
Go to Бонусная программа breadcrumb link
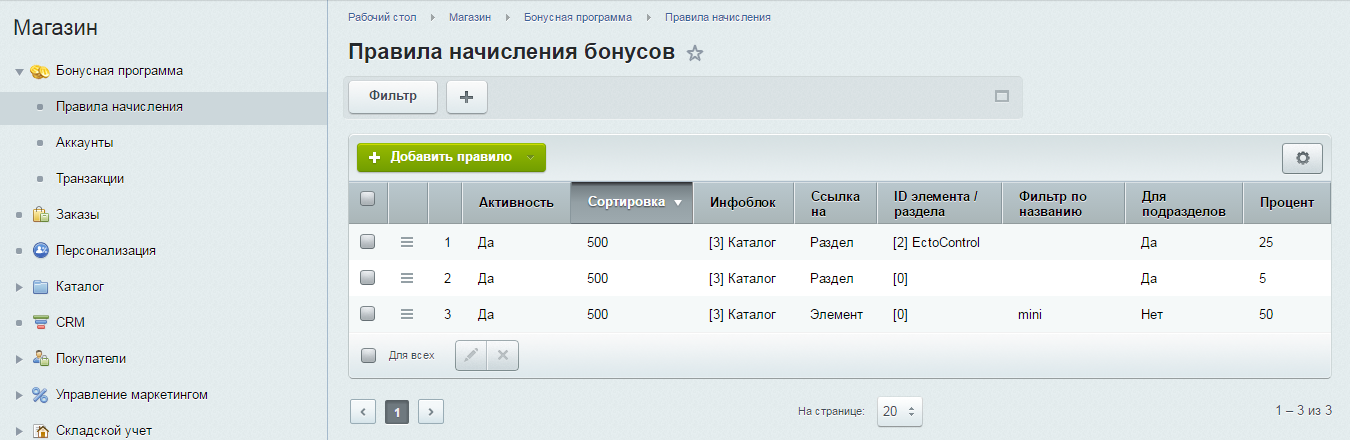577,17
